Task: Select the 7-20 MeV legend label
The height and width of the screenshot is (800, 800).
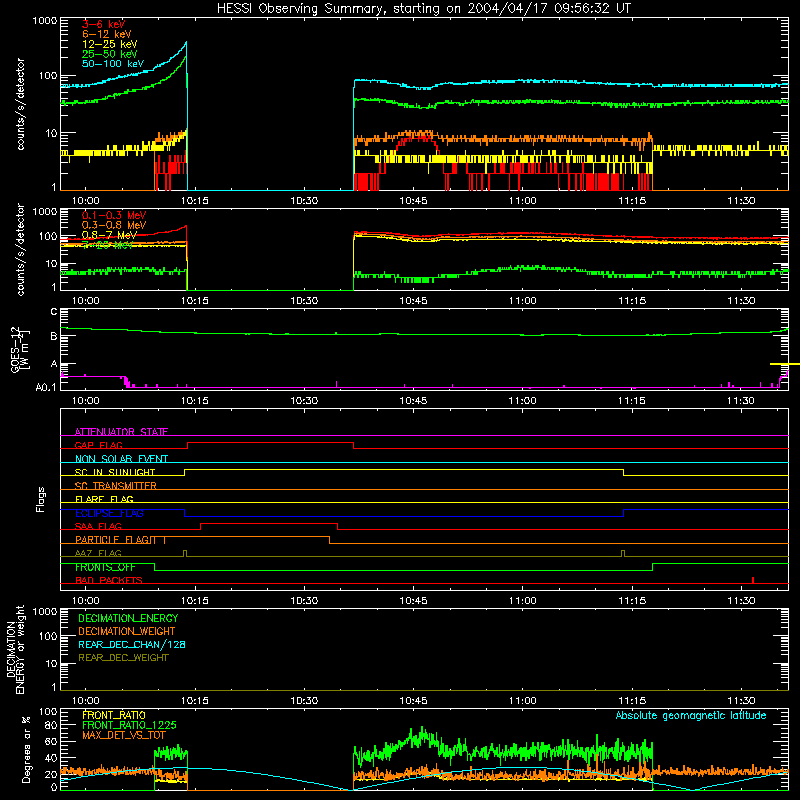Action: [107, 245]
